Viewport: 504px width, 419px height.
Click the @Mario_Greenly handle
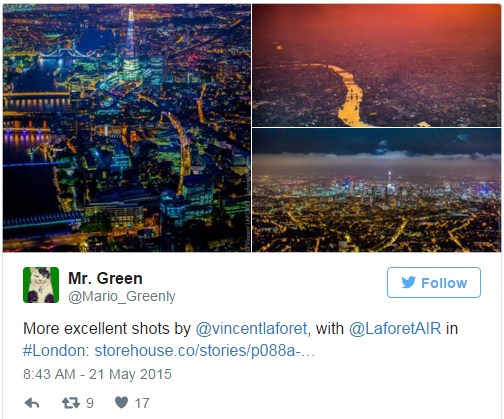click(122, 296)
